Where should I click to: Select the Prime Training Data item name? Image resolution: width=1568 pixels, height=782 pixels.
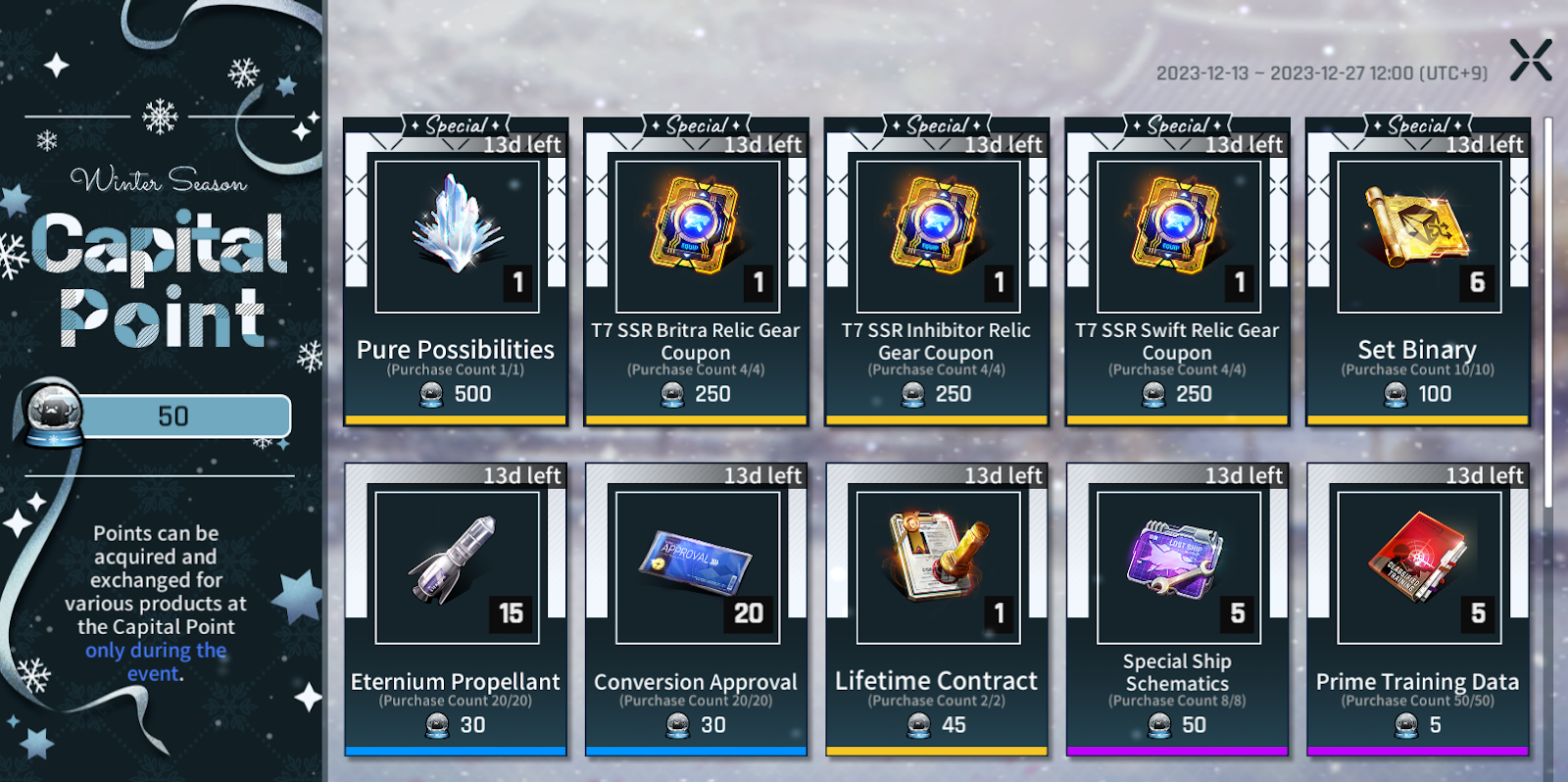click(x=1417, y=681)
